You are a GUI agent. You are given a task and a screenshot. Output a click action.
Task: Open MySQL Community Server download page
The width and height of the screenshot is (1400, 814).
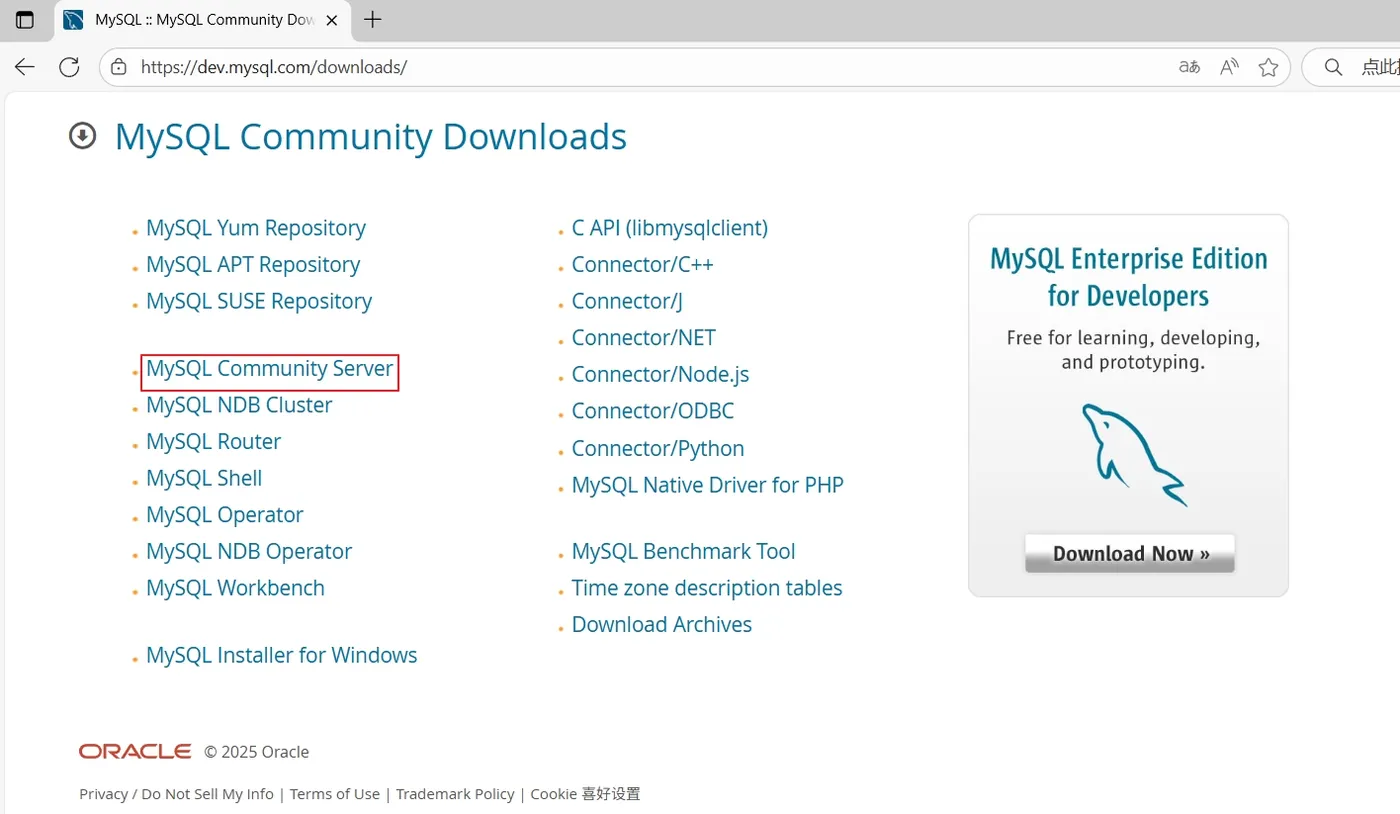(270, 369)
